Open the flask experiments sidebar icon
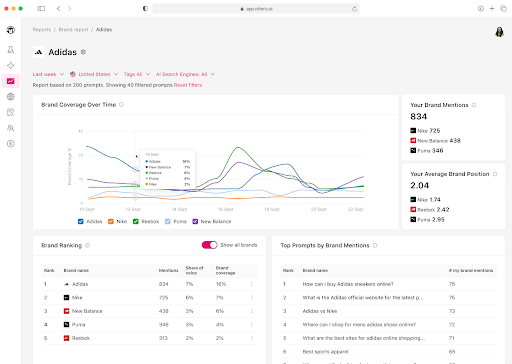 [x=11, y=50]
